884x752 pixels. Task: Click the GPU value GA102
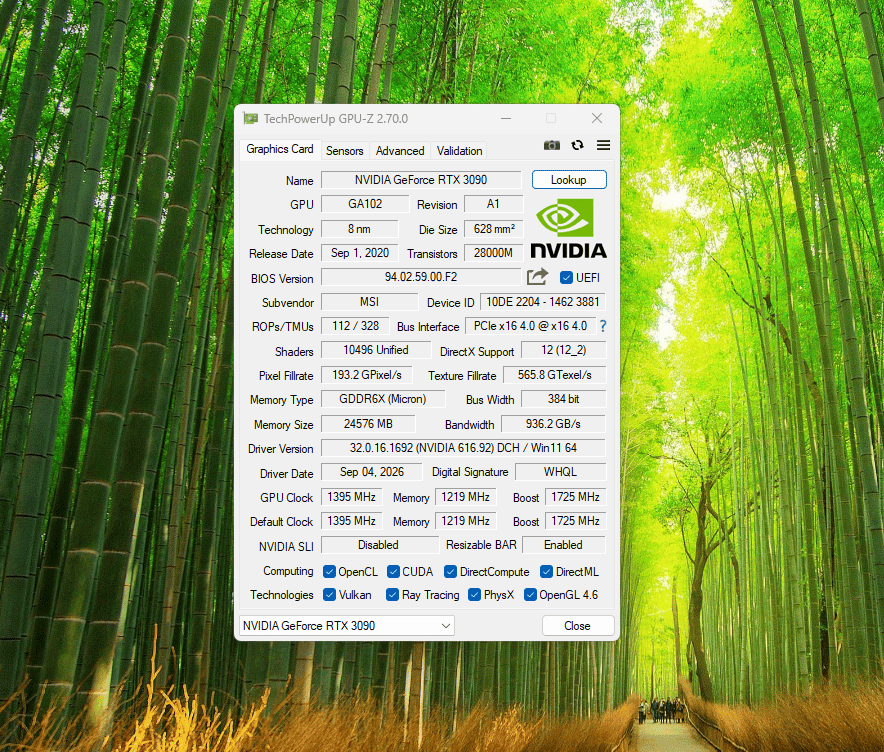365,204
